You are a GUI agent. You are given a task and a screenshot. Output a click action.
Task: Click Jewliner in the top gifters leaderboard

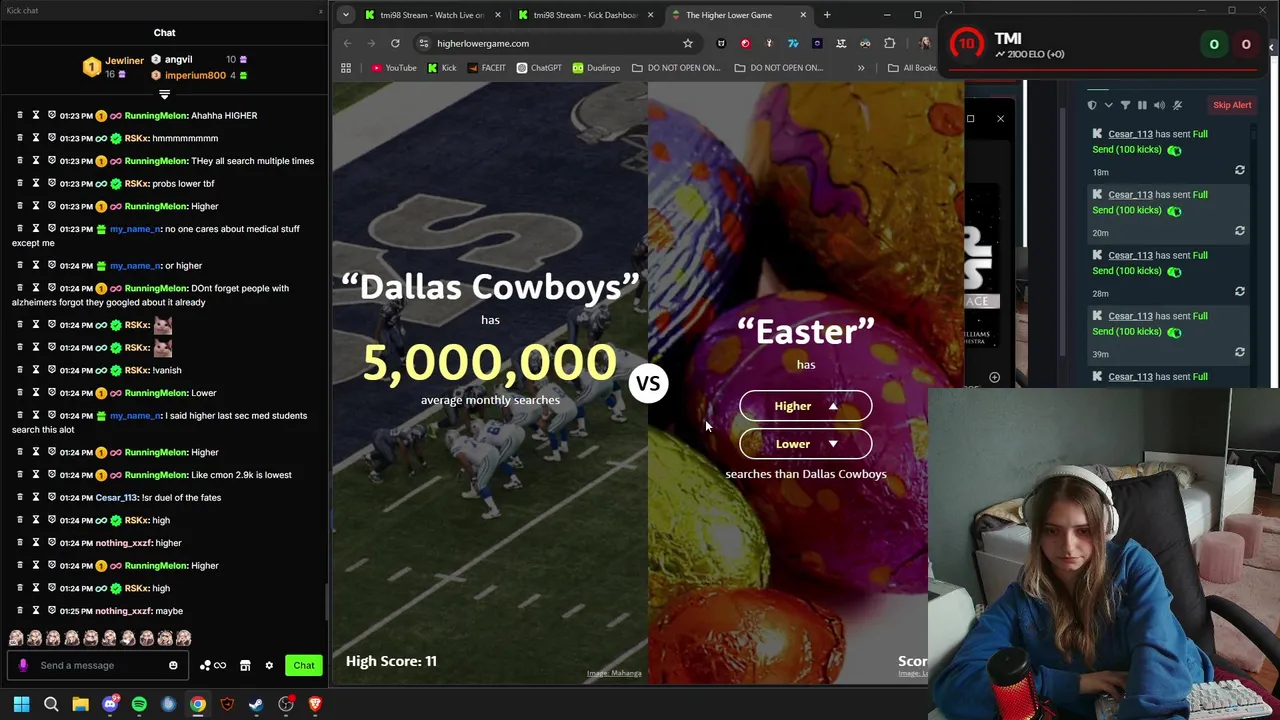pyautogui.click(x=124, y=61)
